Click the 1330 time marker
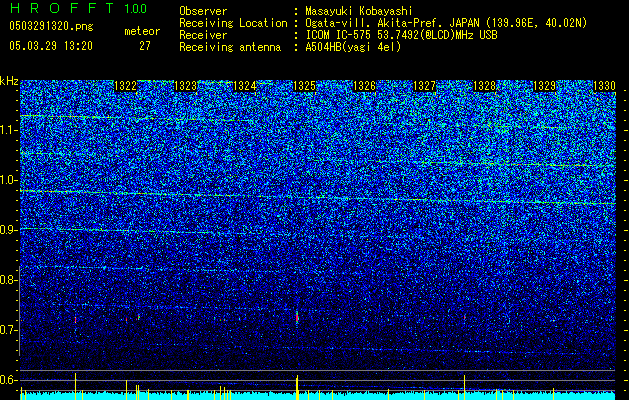Viewport: 629px width, 400px height. pos(604,86)
